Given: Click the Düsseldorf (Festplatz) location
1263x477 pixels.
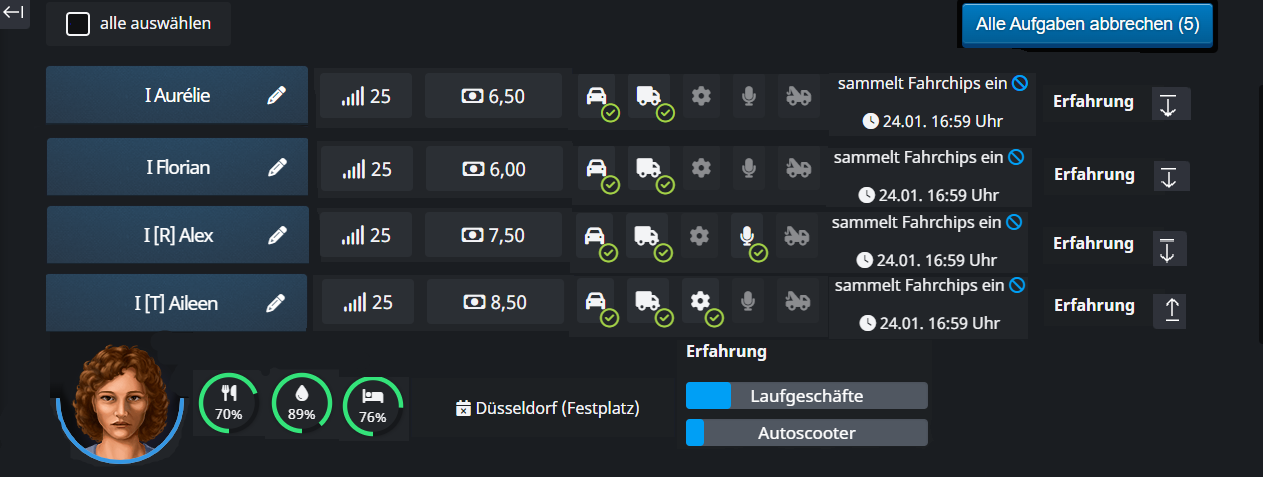Looking at the screenshot, I should point(547,408).
